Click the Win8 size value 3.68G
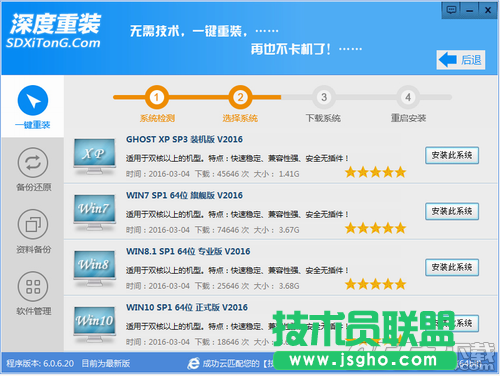 click(x=289, y=286)
